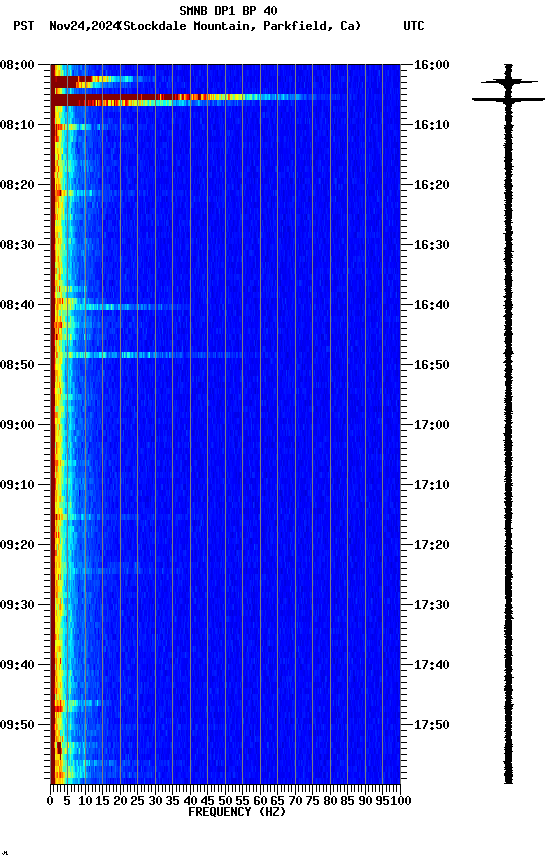Viewport: 552px width, 864px height.
Task: Click the strongest broadband event near 08:06
Action: (x=196, y=100)
